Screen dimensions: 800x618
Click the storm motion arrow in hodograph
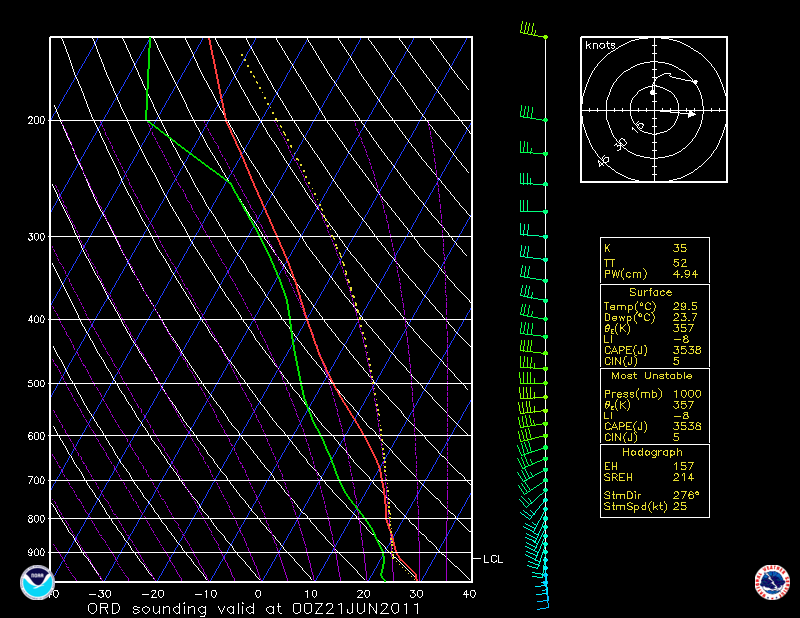pyautogui.click(x=679, y=113)
